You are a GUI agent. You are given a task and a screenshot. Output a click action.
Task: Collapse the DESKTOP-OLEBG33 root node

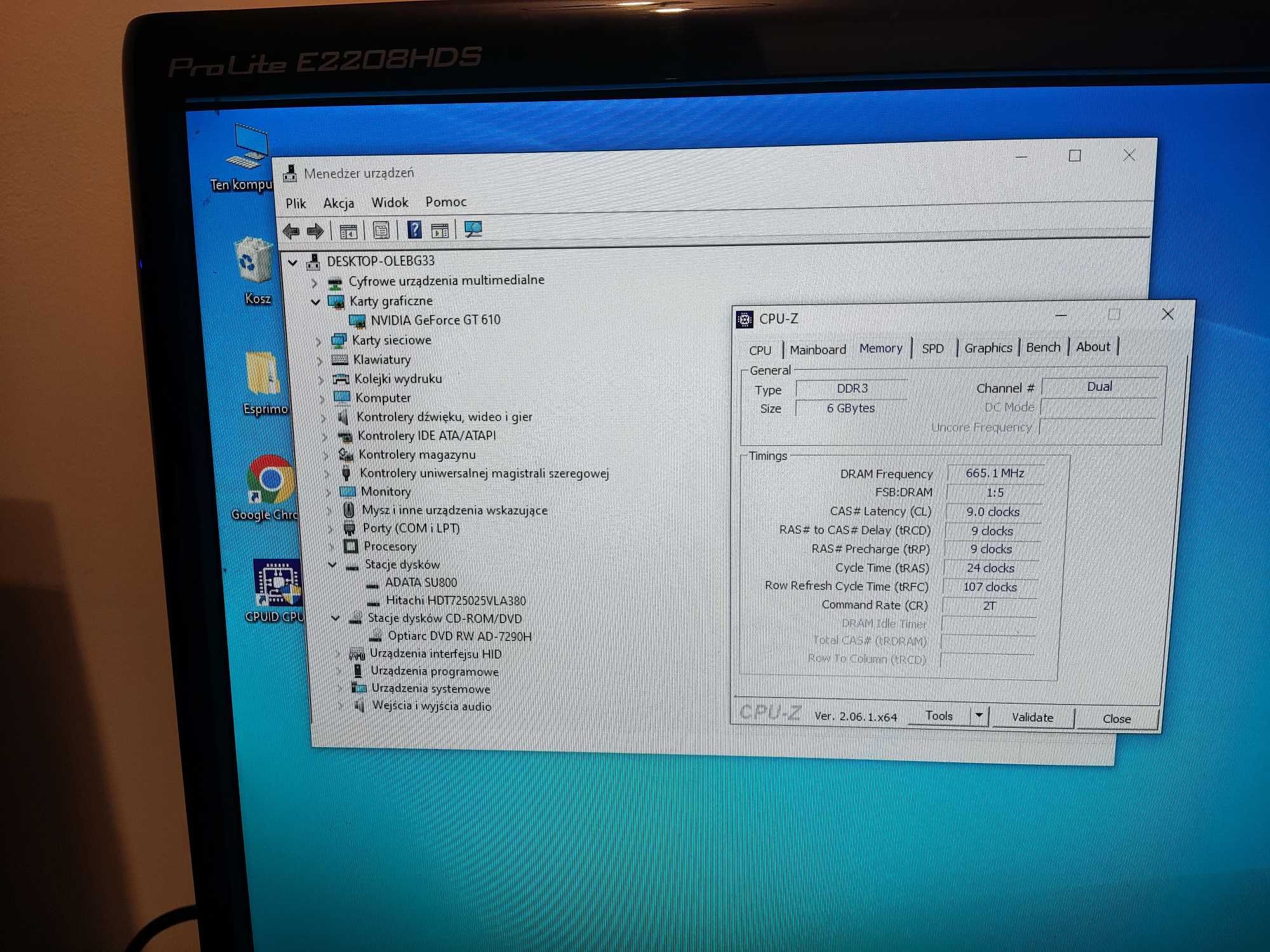(x=293, y=262)
